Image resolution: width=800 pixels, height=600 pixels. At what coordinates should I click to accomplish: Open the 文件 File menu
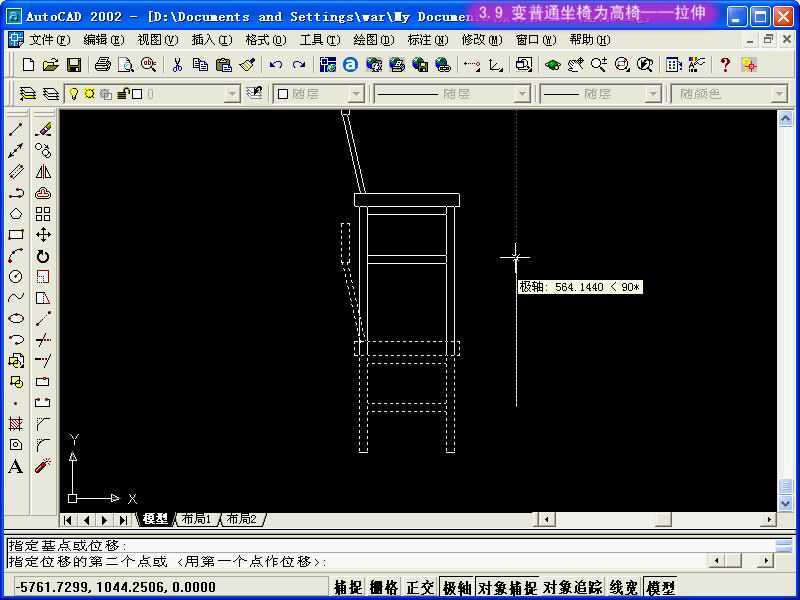click(49, 40)
